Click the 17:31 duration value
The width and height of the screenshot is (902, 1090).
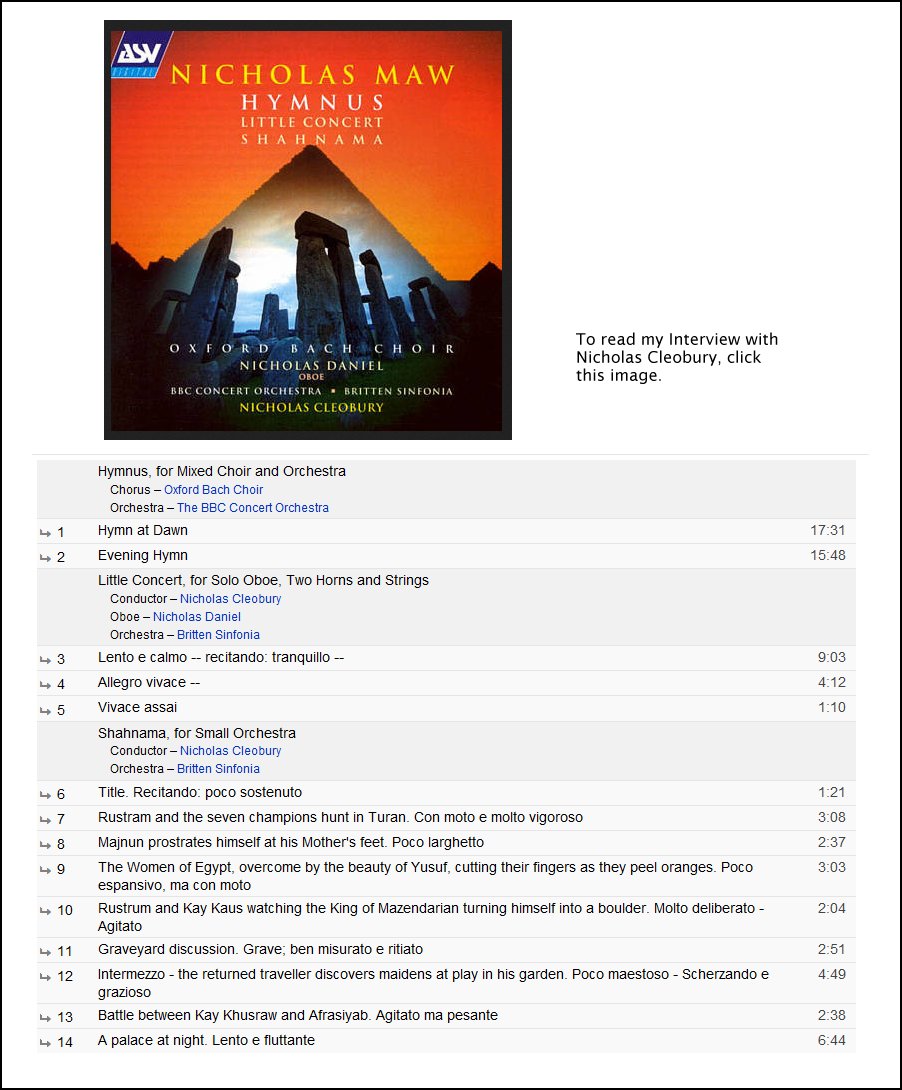click(x=828, y=530)
